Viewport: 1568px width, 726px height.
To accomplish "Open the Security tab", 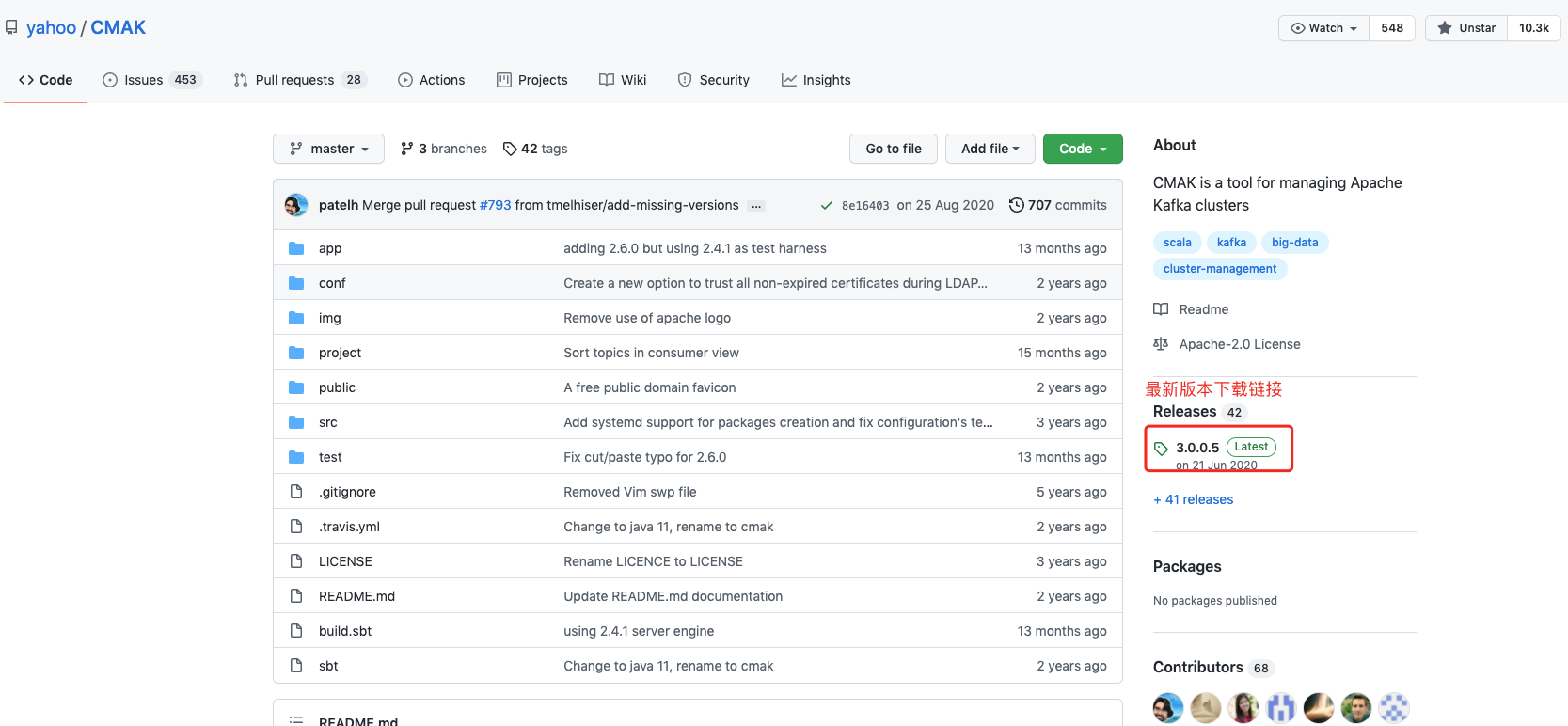I will point(714,80).
